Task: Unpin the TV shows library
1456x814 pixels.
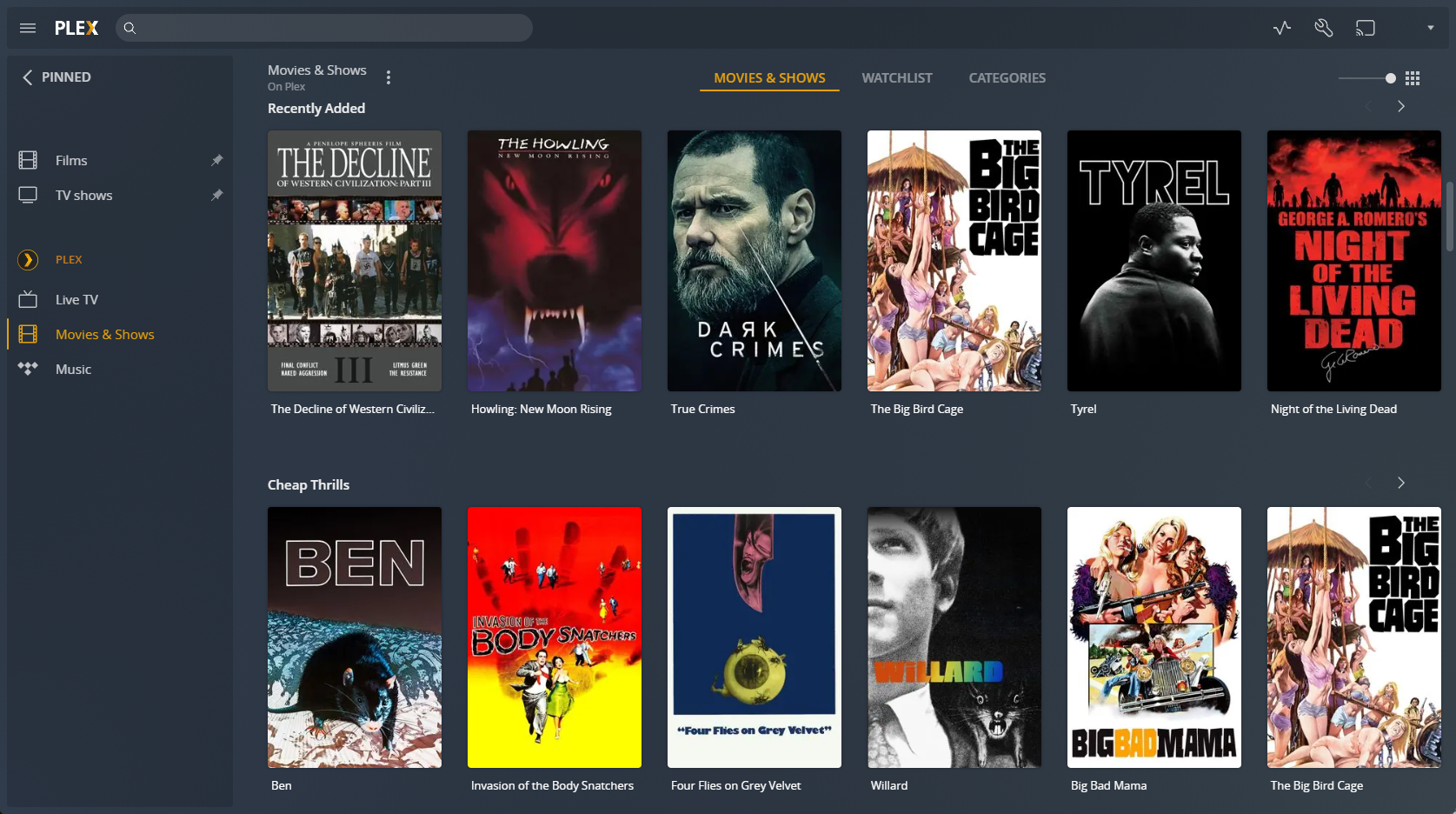Action: coord(217,195)
